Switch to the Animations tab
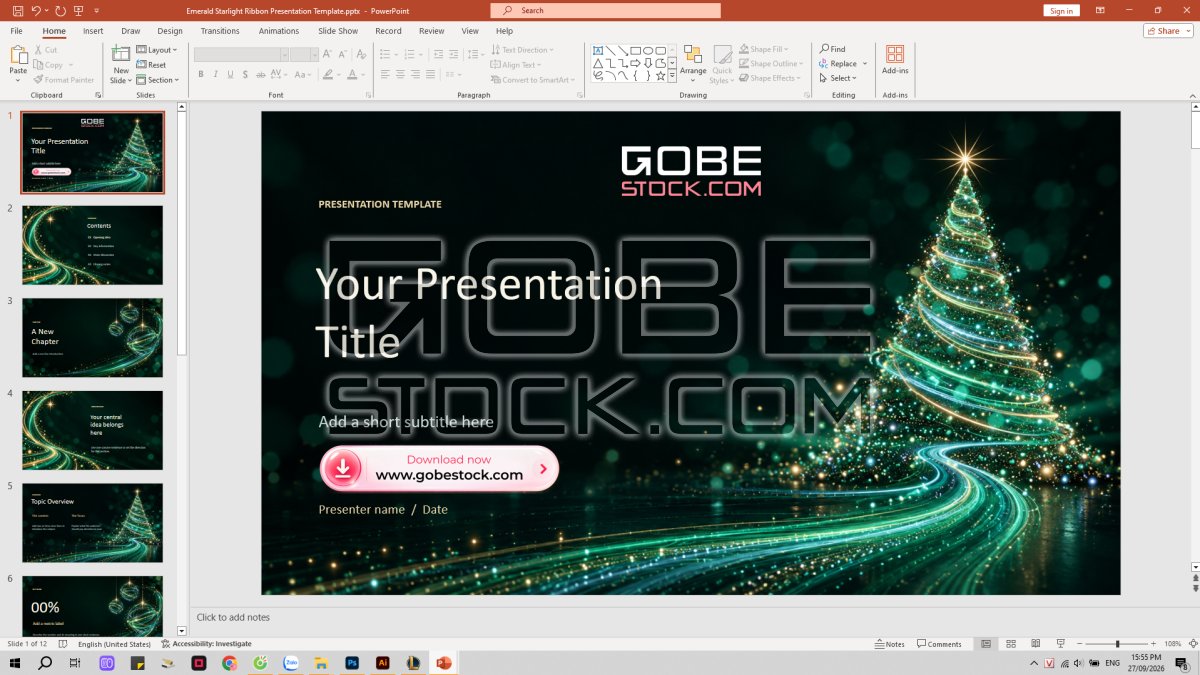 (279, 31)
